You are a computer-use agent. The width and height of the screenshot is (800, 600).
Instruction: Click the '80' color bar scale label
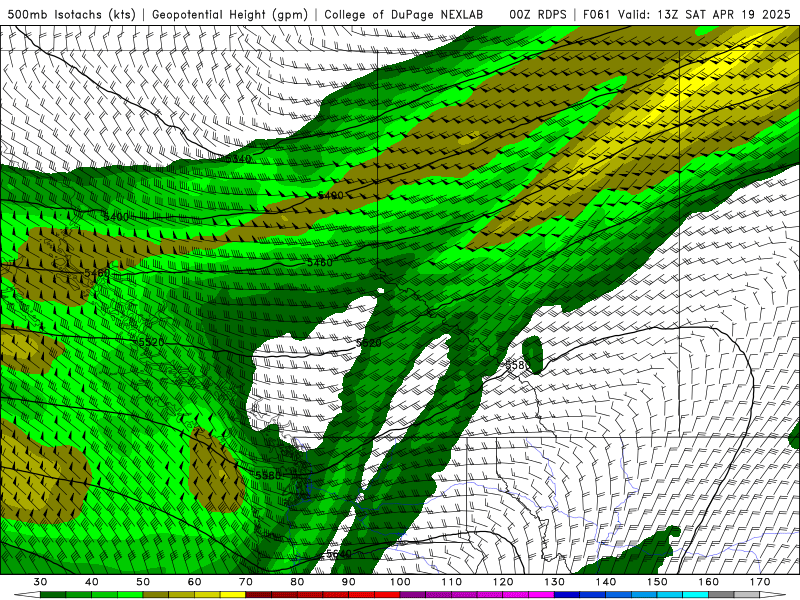pos(297,582)
